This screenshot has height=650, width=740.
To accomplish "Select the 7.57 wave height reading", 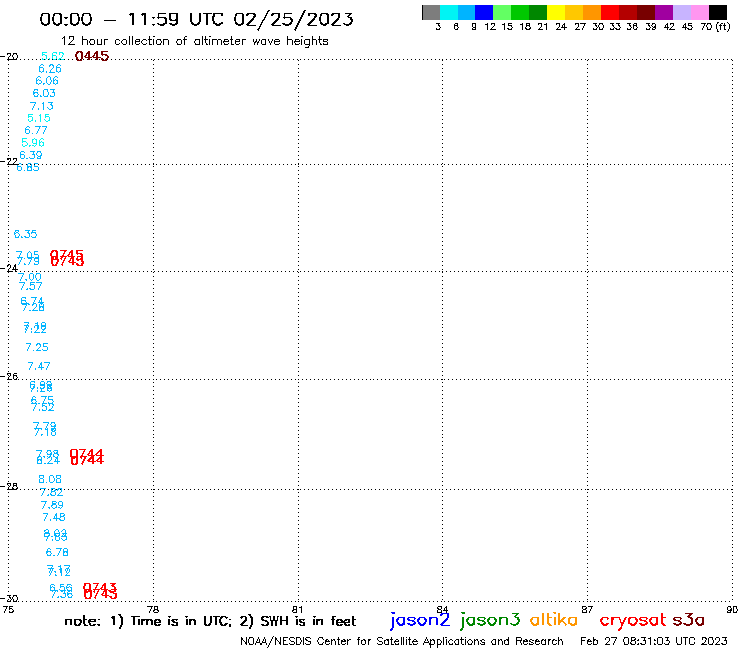I will coord(31,286).
